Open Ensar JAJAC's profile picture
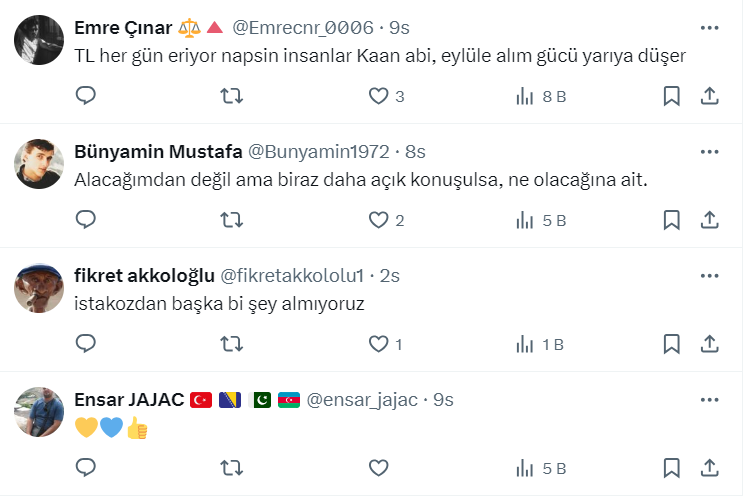 pyautogui.click(x=39, y=412)
